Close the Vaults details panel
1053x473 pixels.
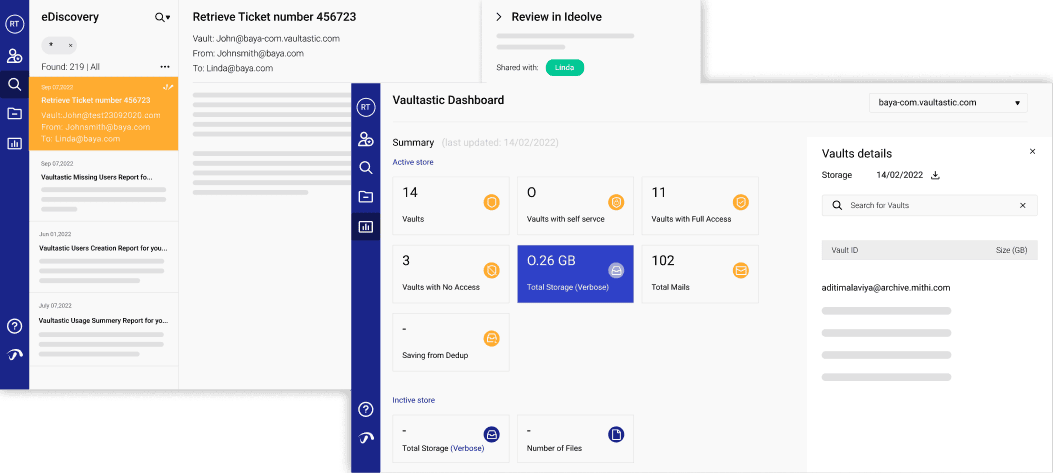click(1033, 152)
